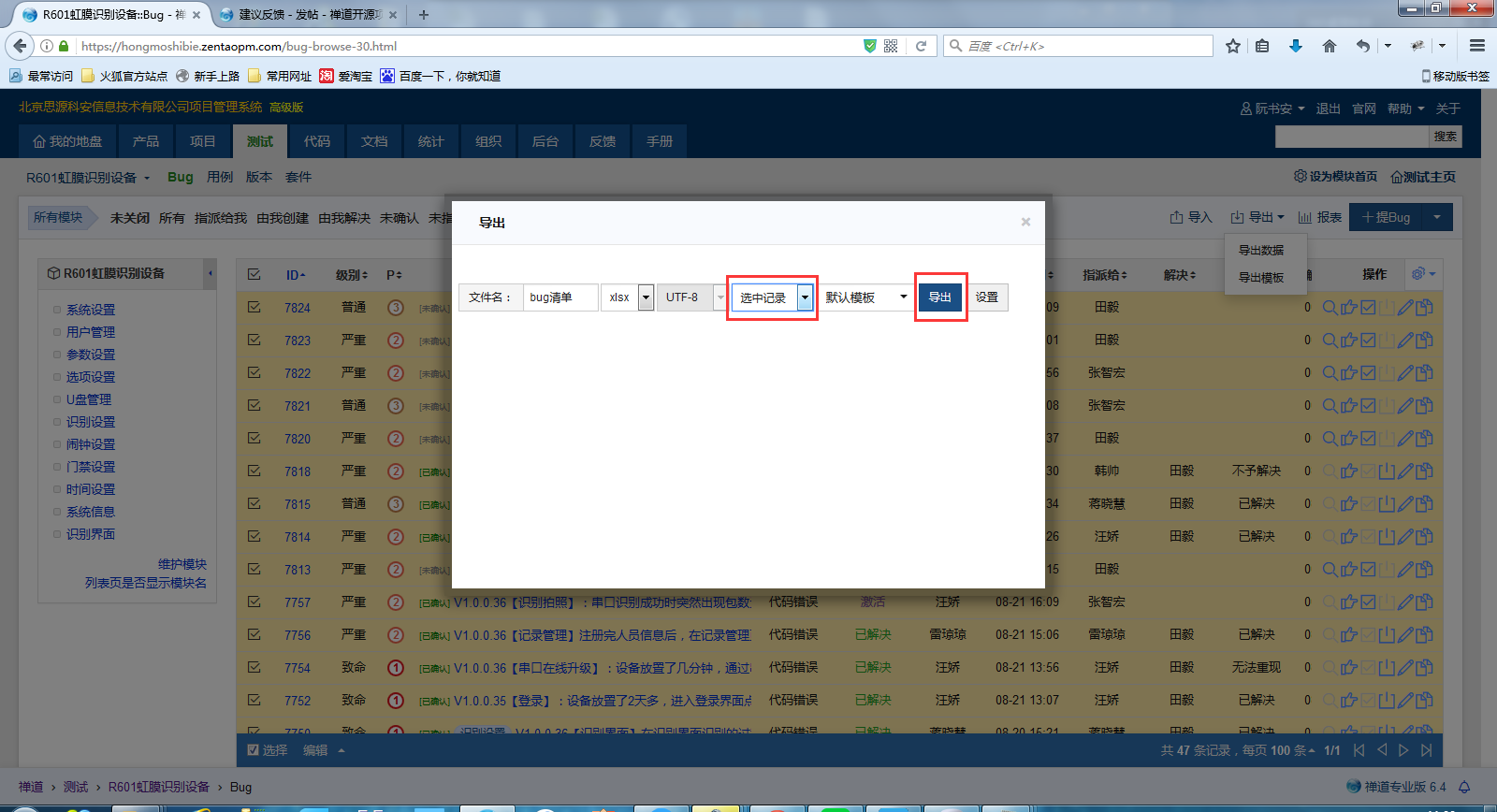Open a new browser tab

[x=424, y=15]
